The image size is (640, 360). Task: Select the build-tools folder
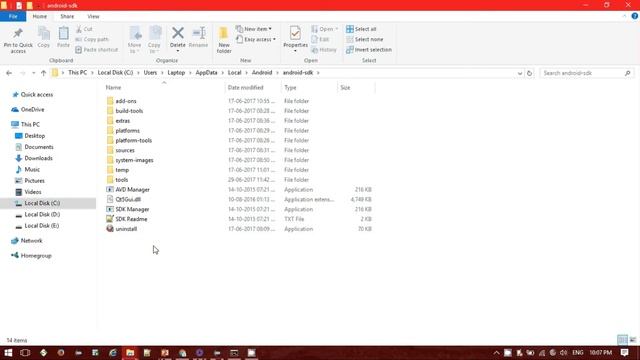coord(129,111)
